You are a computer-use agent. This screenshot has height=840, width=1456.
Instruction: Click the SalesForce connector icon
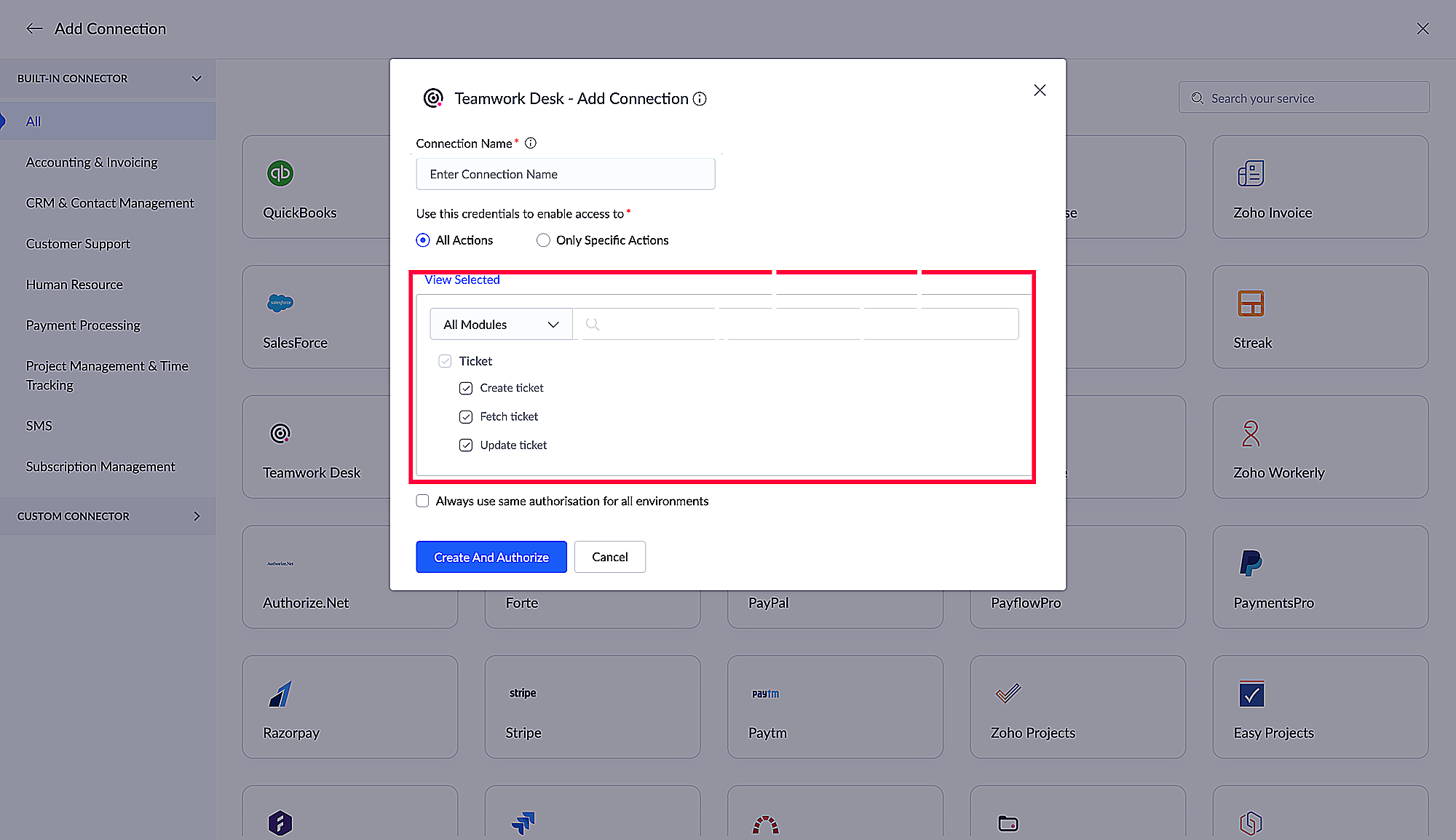pos(280,303)
